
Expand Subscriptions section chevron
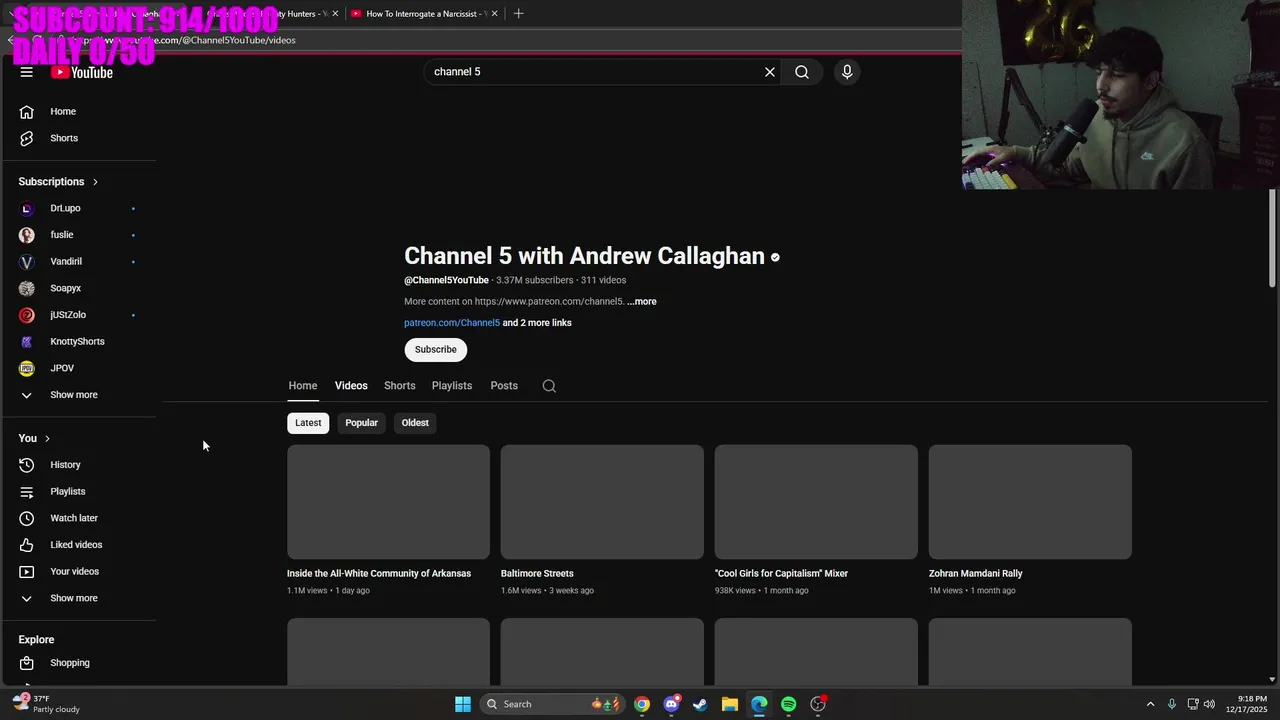click(x=95, y=182)
